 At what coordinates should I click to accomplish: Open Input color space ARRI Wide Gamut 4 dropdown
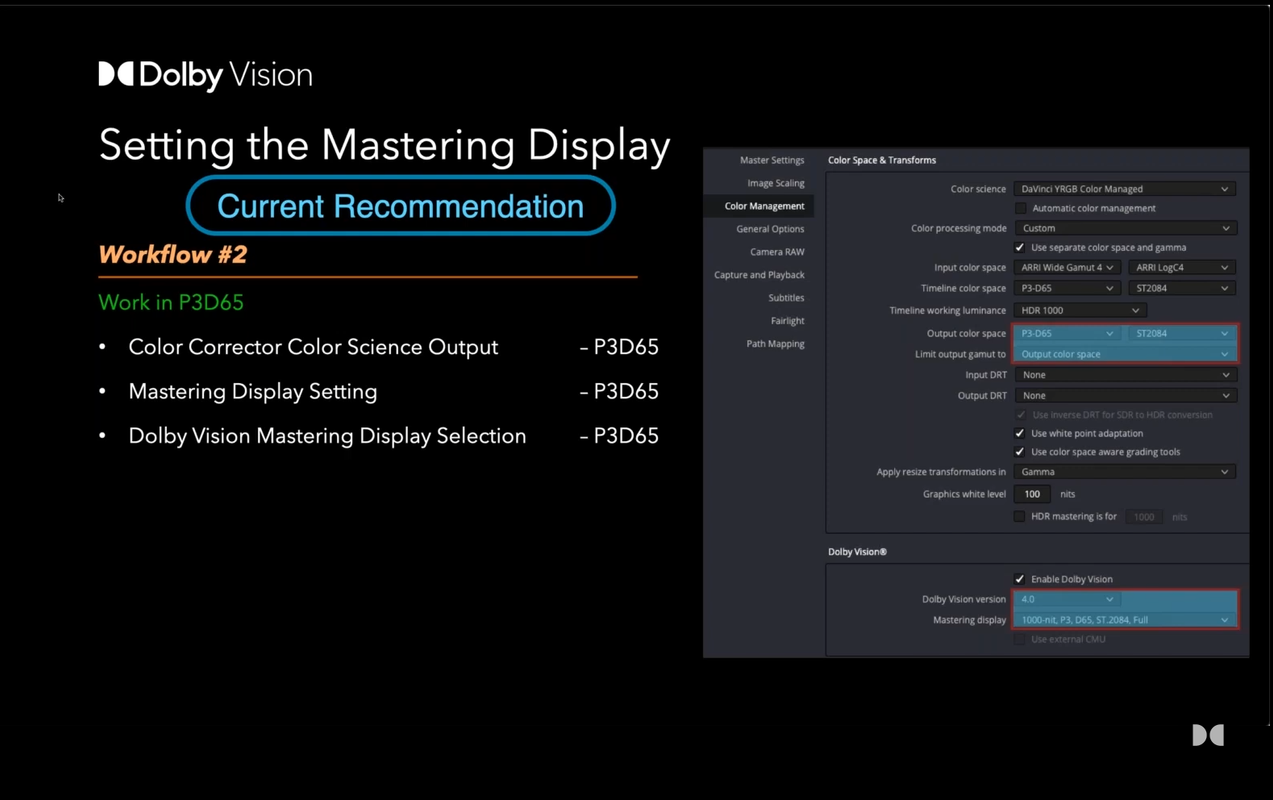[1066, 268]
